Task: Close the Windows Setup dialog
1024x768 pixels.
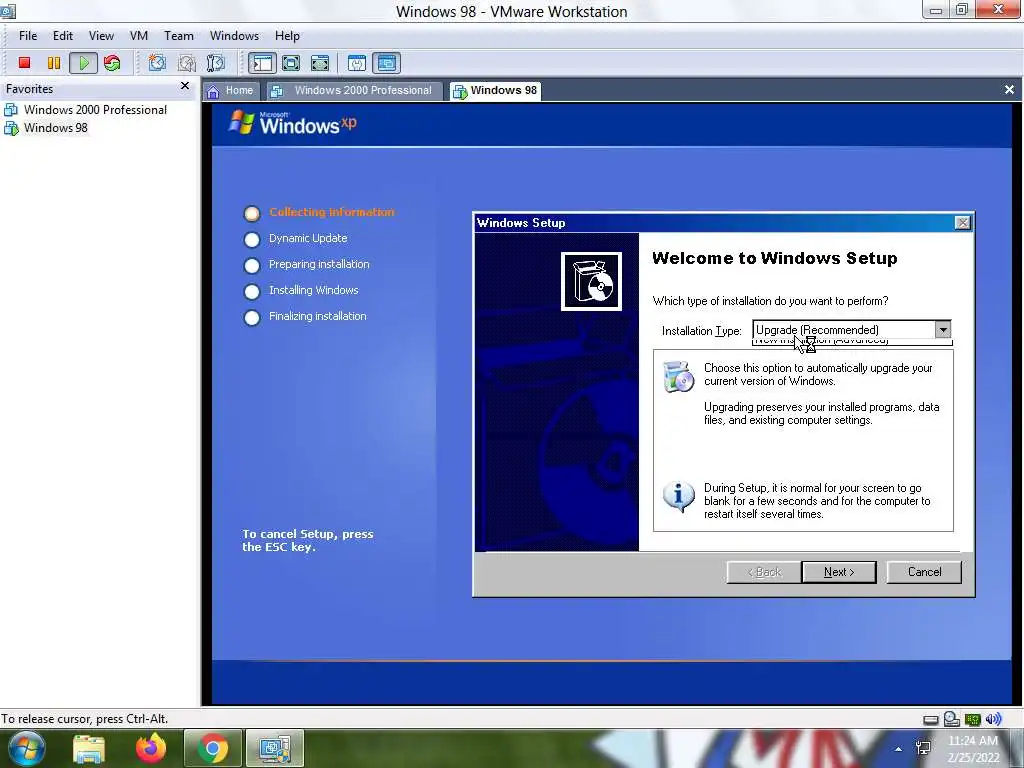Action: click(963, 223)
